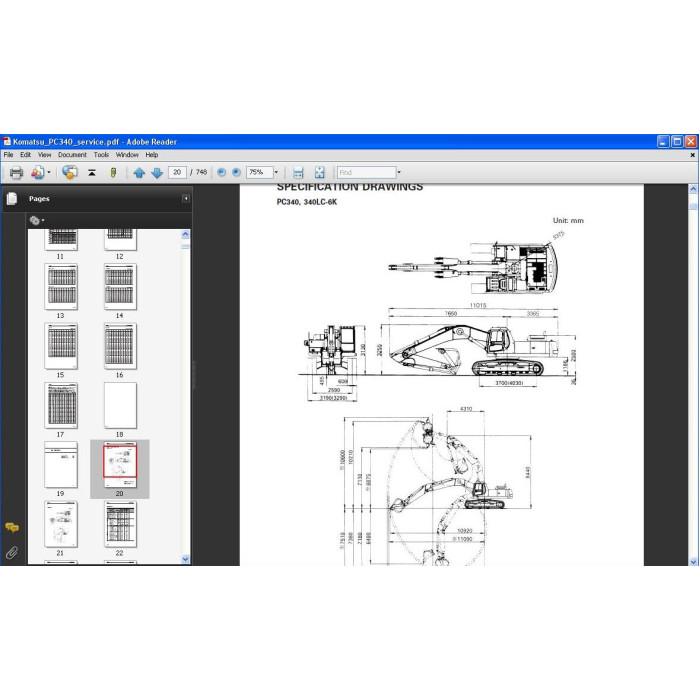
Task: Go to next page with down arrow
Action: tap(157, 172)
